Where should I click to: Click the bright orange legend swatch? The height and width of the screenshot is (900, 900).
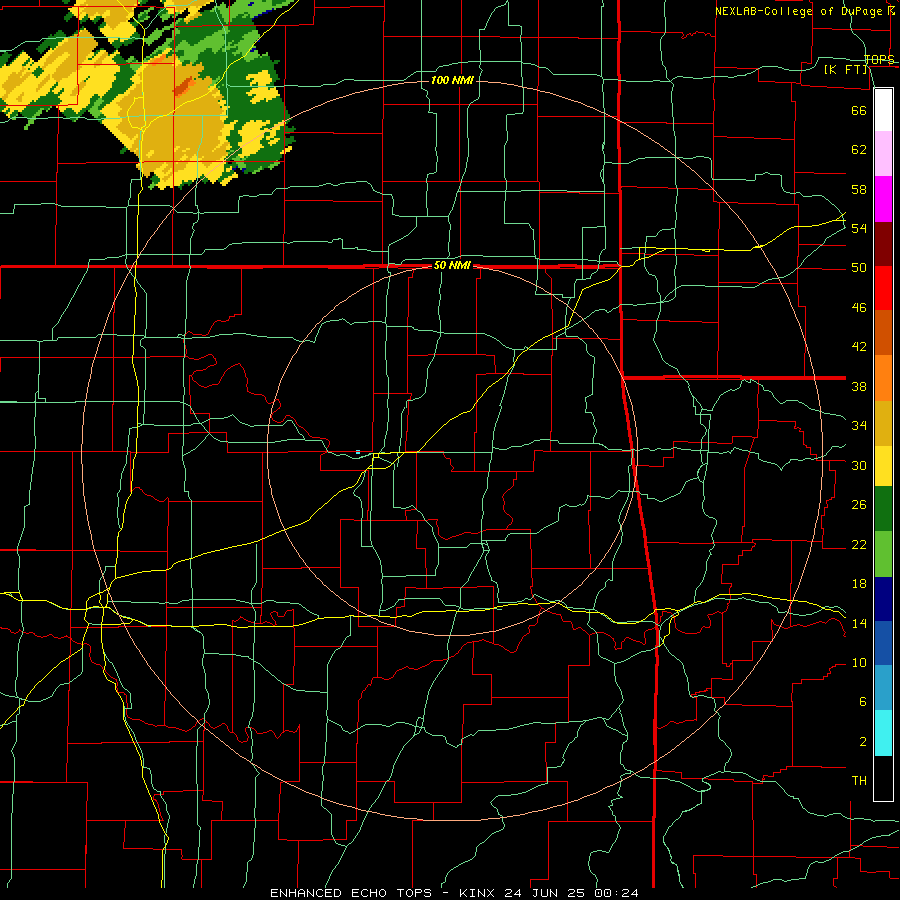click(x=883, y=378)
